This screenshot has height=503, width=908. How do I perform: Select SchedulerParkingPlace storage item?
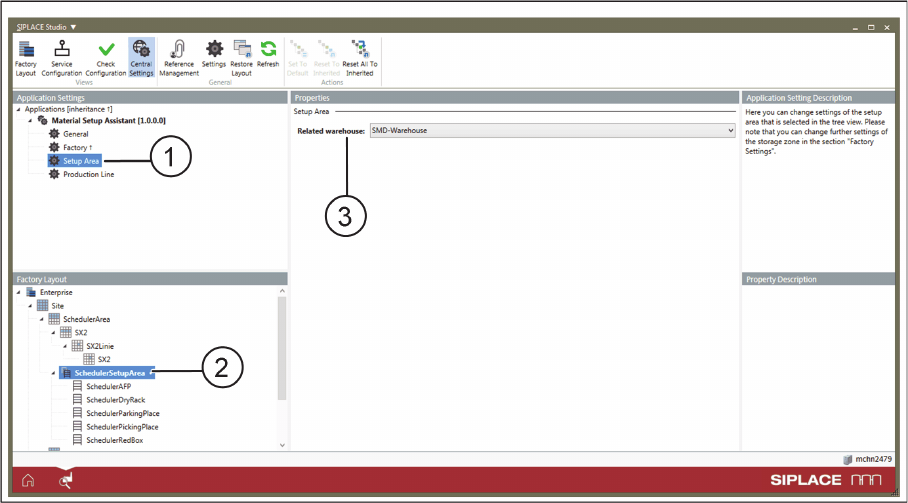click(123, 413)
